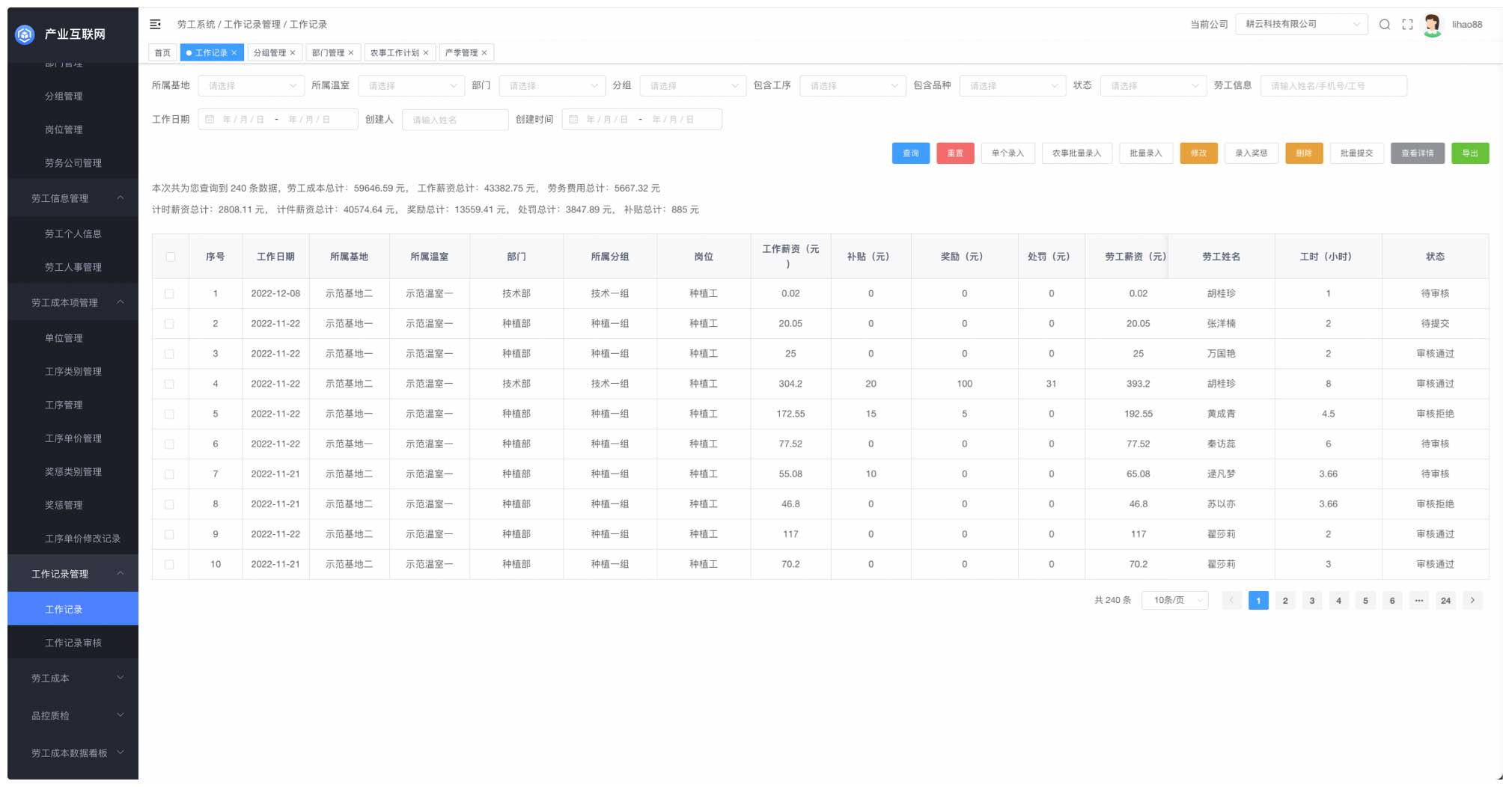Viewport: 1512px width, 787px height.
Task: Open the 包含工序 filter dropdown
Action: (853, 86)
